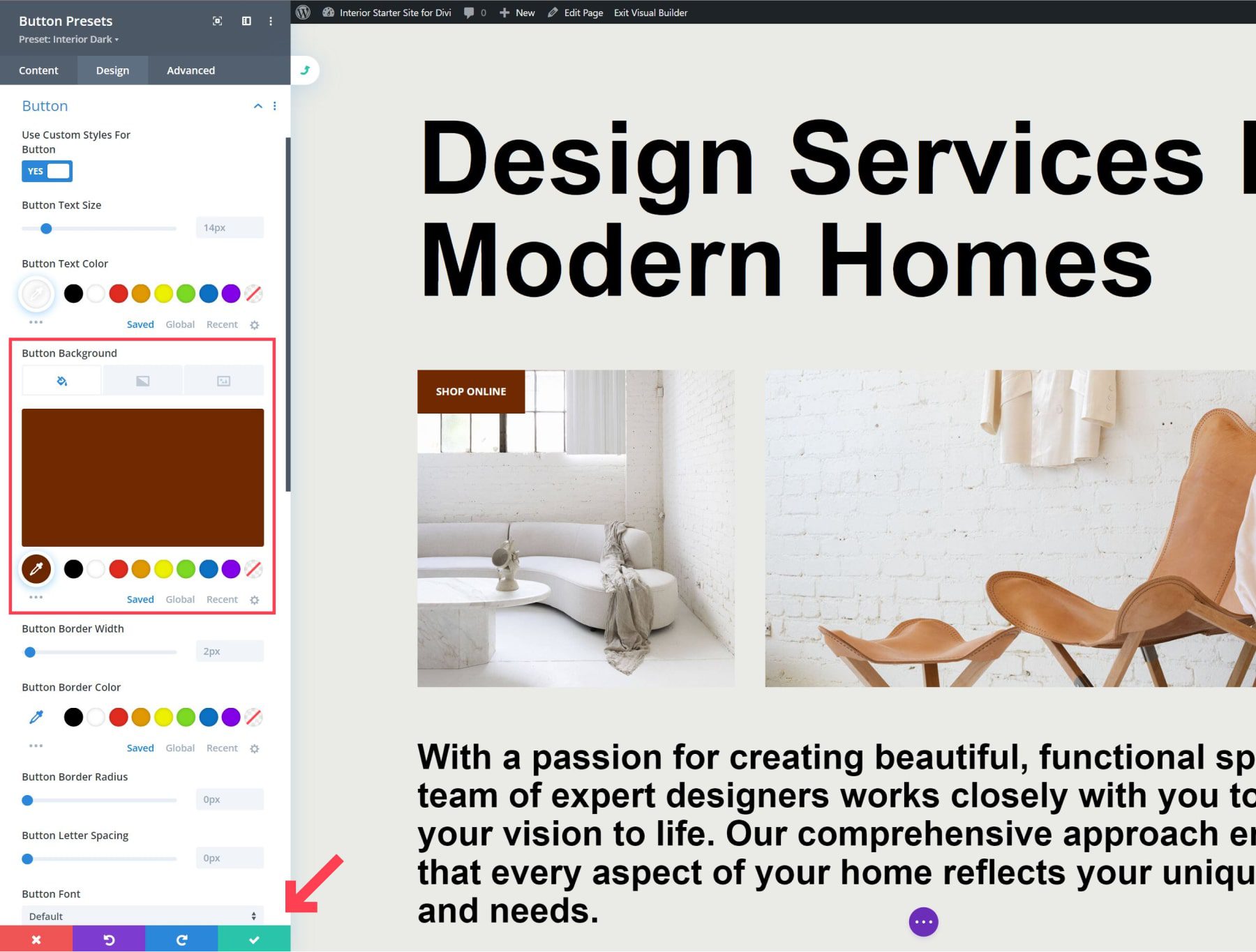Image resolution: width=1256 pixels, height=952 pixels.
Task: Switch to the Advanced tab
Action: click(x=190, y=70)
